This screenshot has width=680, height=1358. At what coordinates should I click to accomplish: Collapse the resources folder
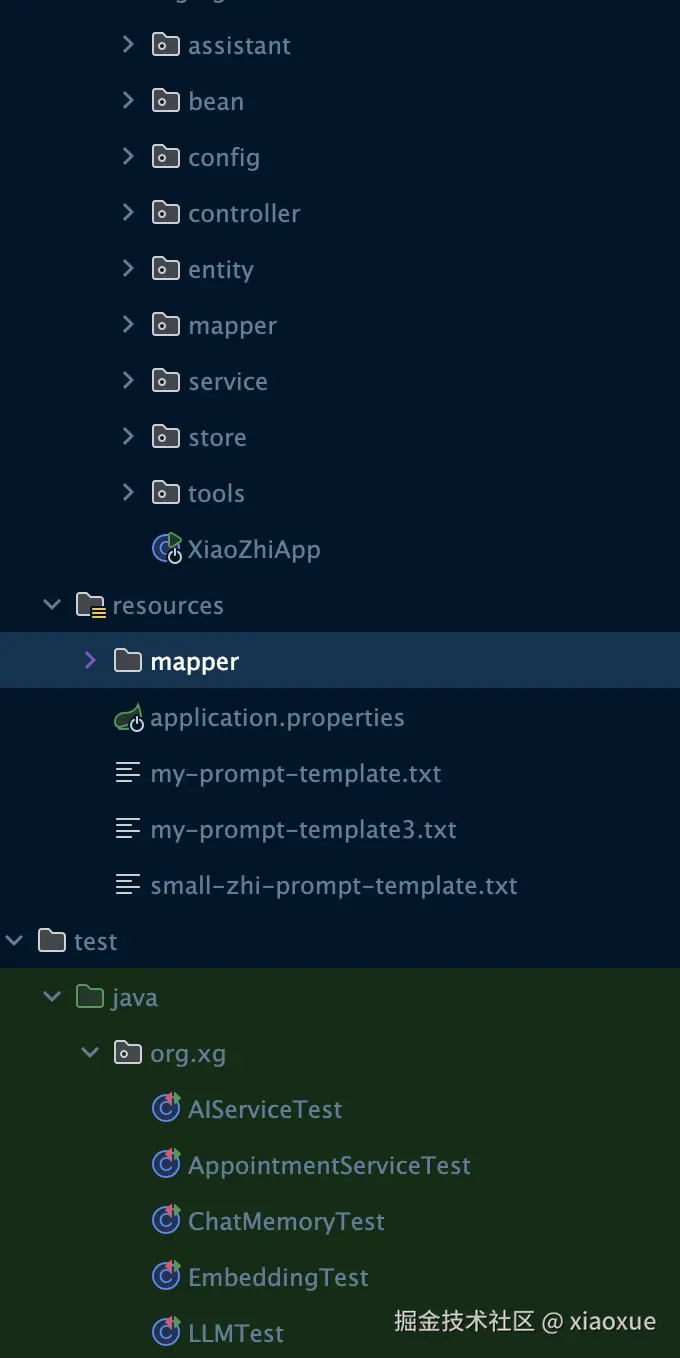(x=52, y=605)
